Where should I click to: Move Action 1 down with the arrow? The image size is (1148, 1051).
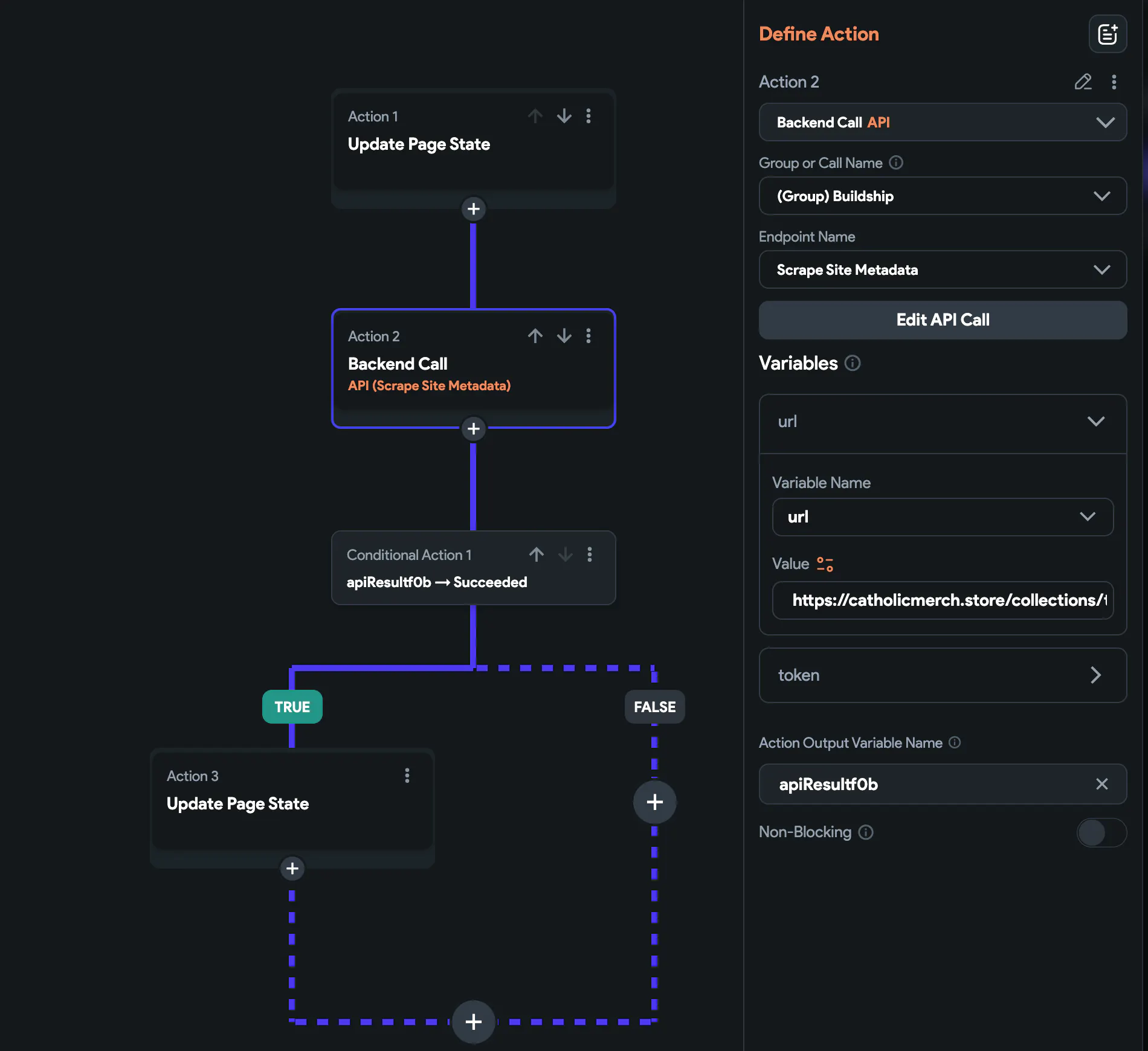click(x=564, y=115)
